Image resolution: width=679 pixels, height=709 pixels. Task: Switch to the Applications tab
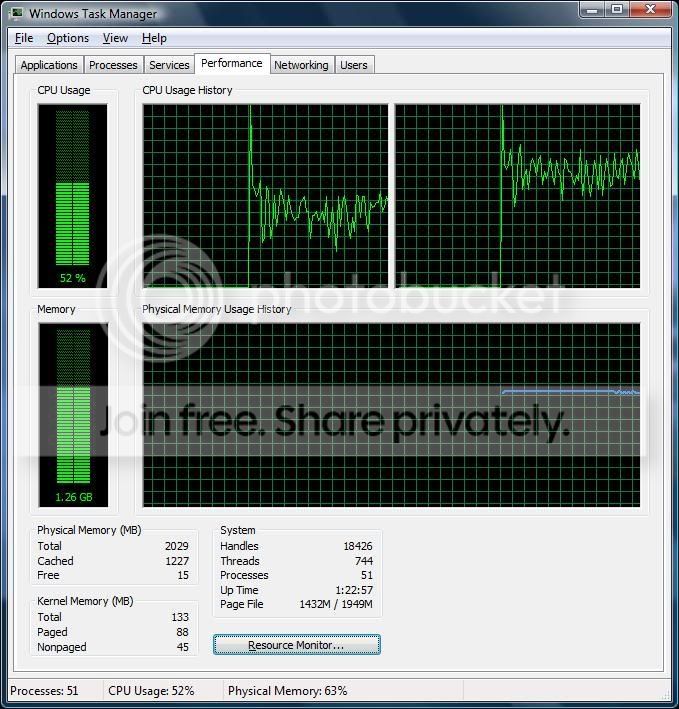[x=49, y=65]
